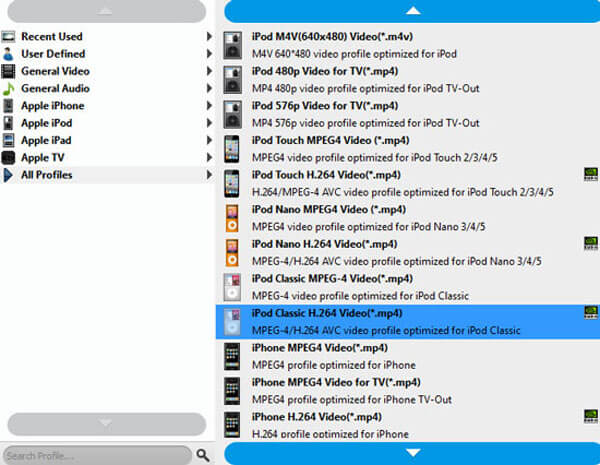Click the Recent Used category icon
Viewport: 600px width, 465px height.
[8, 37]
